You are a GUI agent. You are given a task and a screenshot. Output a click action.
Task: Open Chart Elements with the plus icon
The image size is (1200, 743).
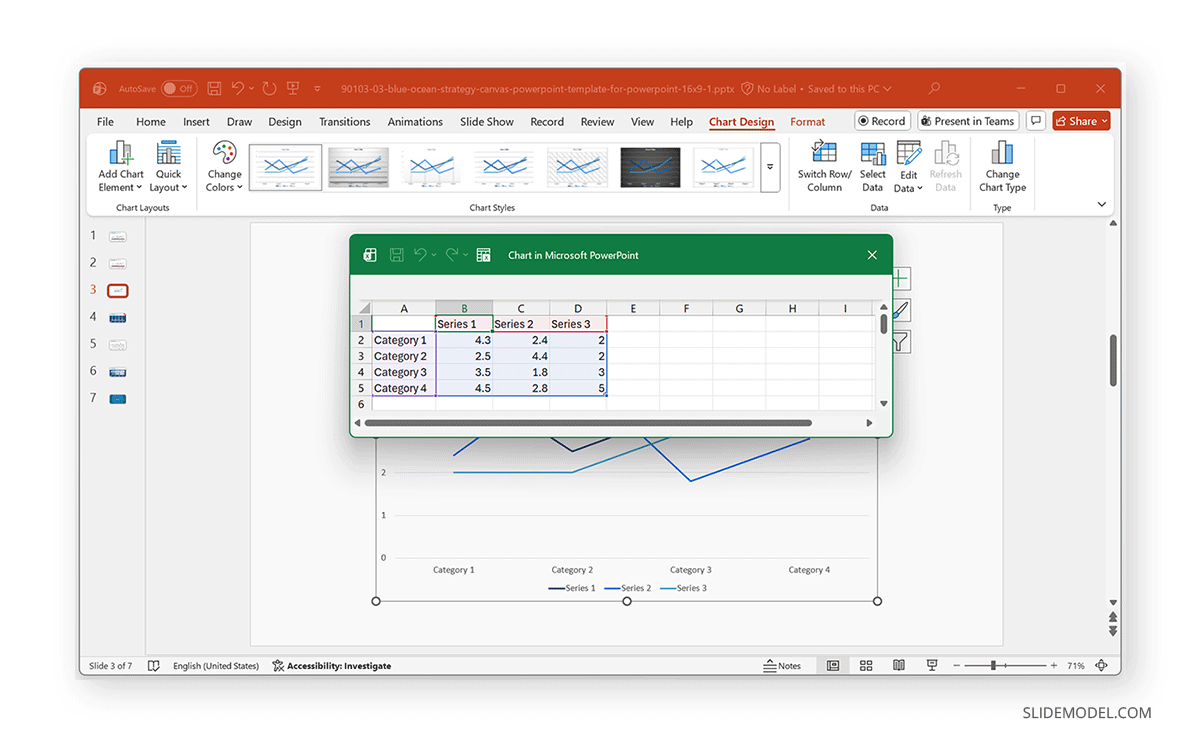(897, 278)
